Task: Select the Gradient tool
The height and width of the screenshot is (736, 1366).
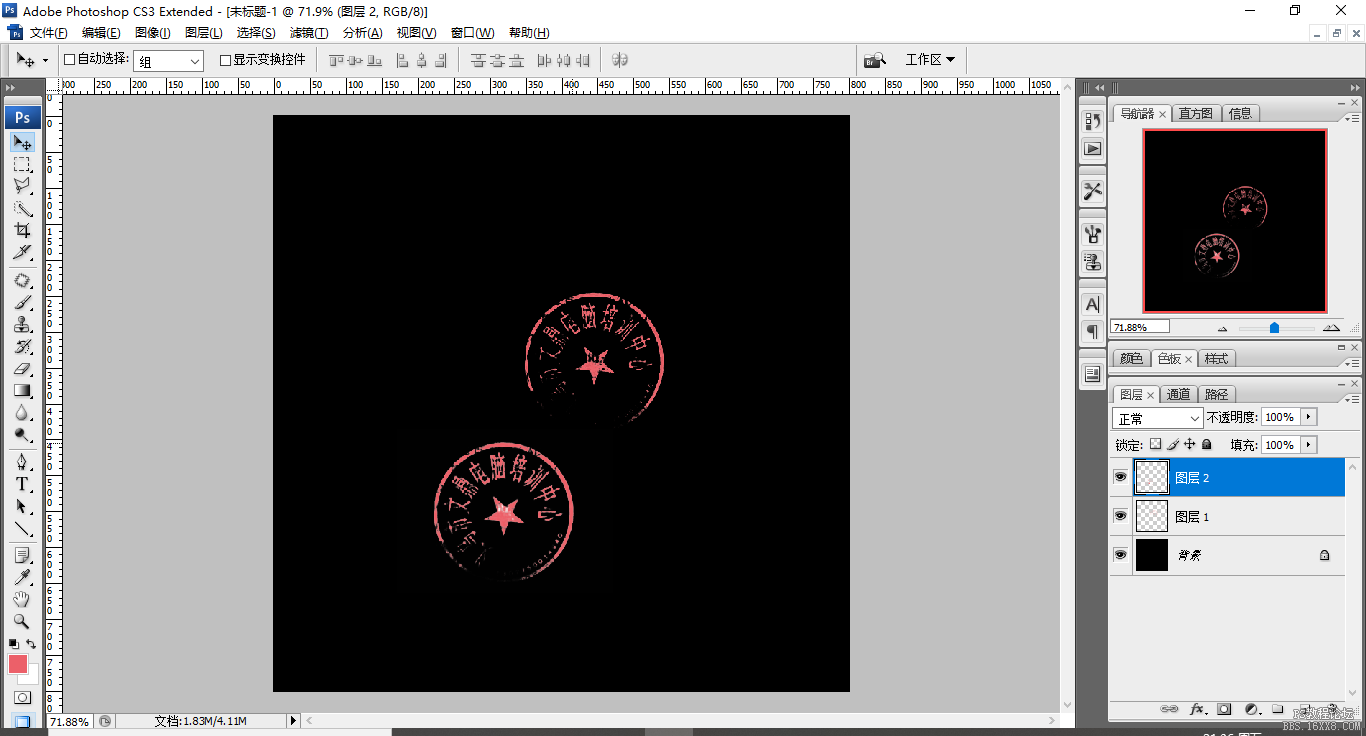Action: coord(22,391)
